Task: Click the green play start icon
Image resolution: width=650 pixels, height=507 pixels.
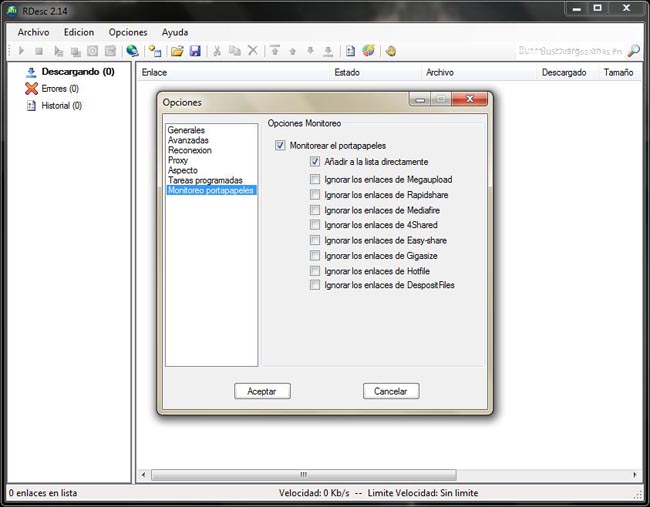Action: [21, 51]
